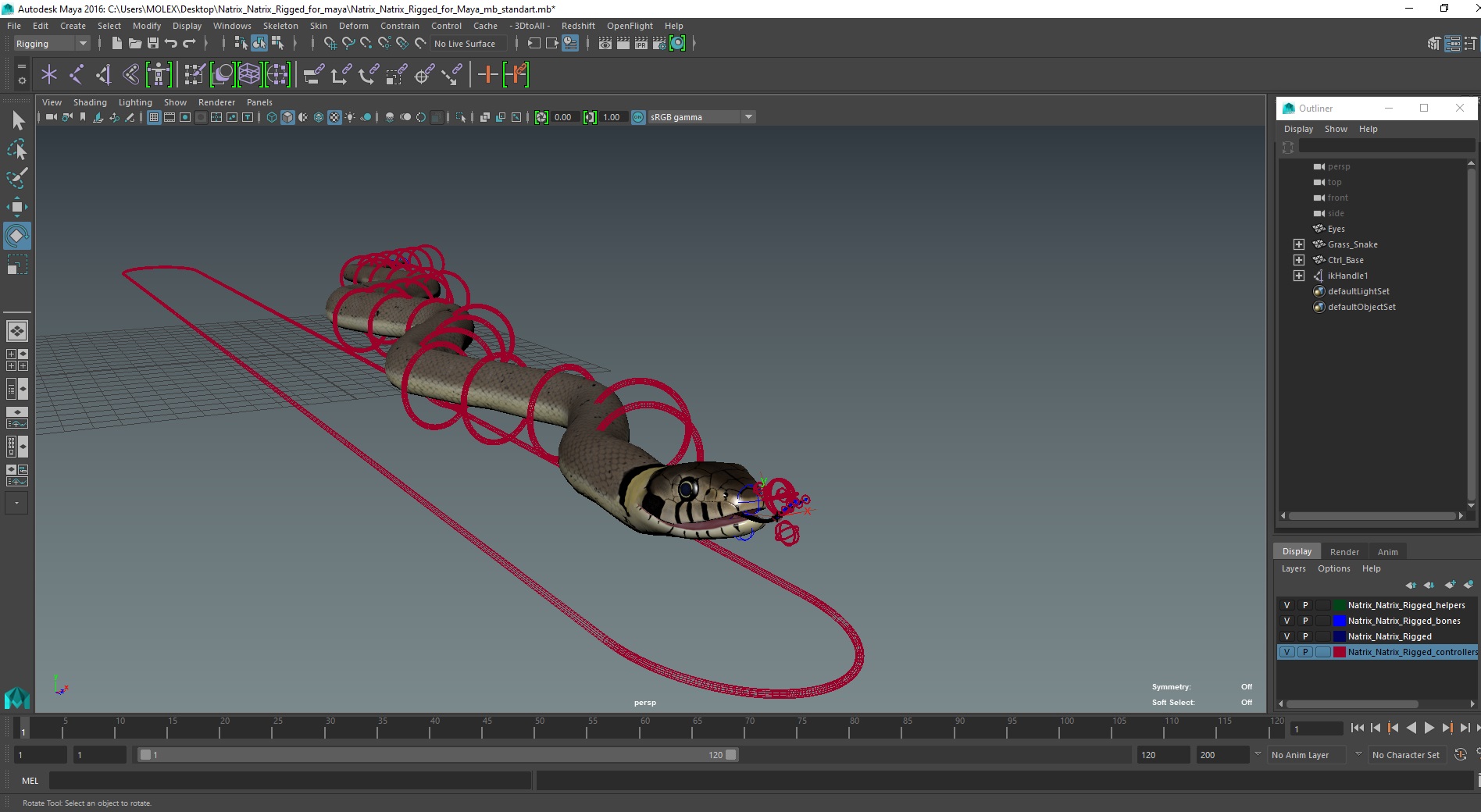Click the four view layout icon
1481x812 pixels.
(x=17, y=360)
